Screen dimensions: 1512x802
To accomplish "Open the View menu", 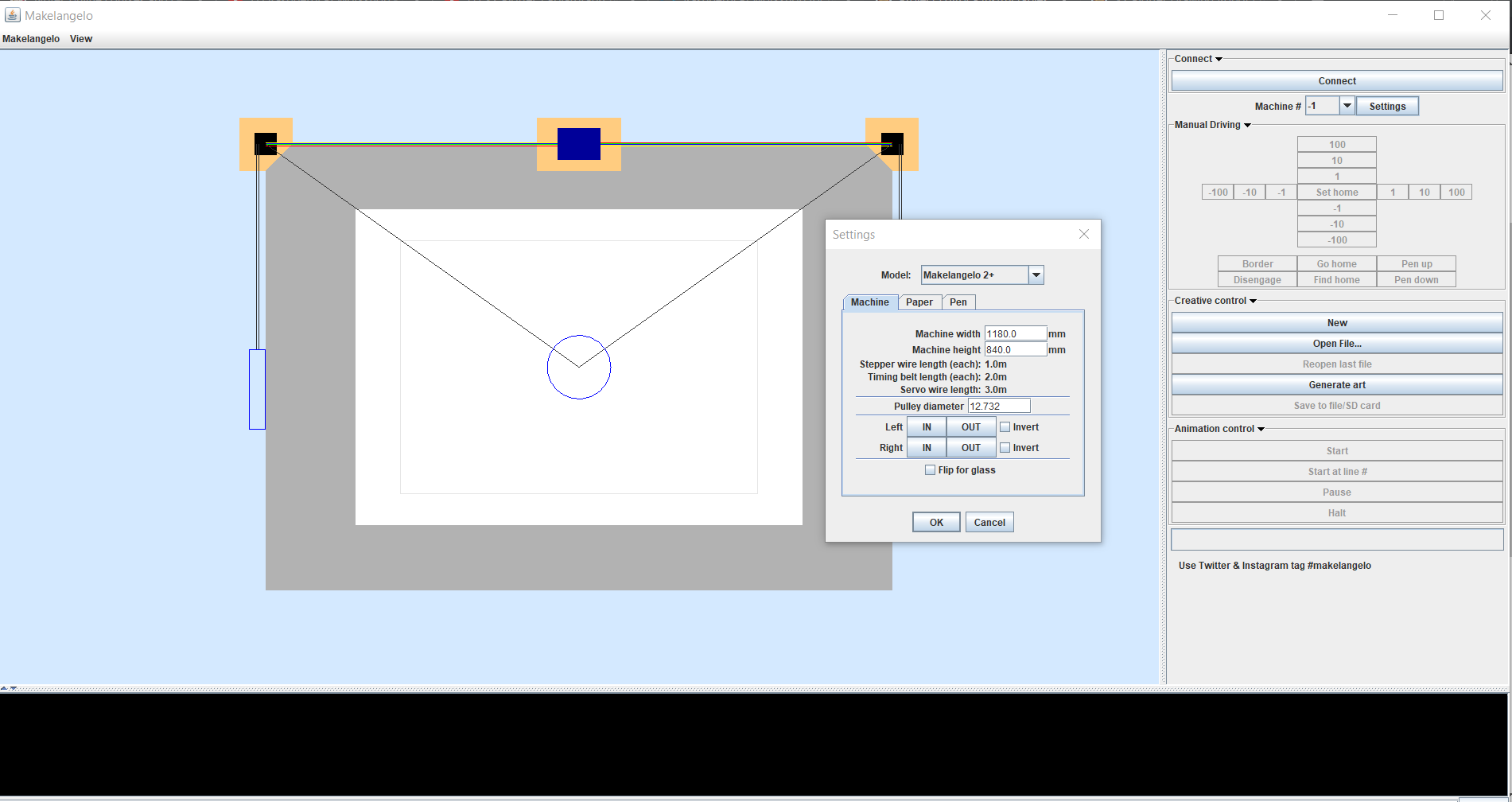I will 80,38.
